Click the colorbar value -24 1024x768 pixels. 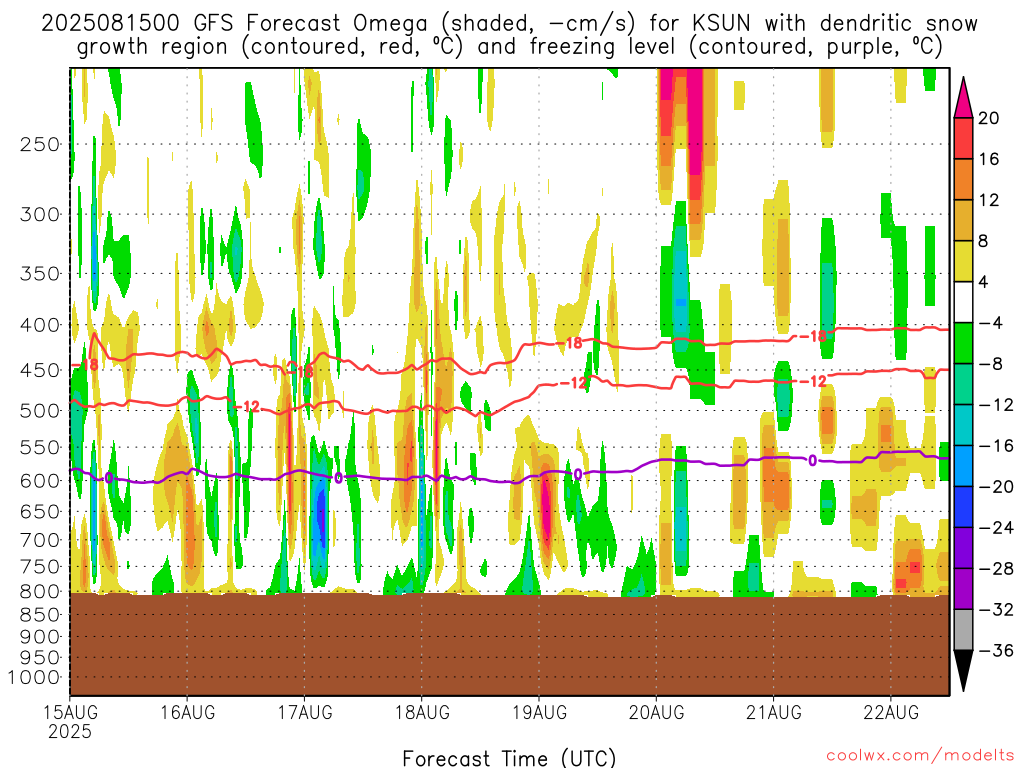[x=995, y=528]
